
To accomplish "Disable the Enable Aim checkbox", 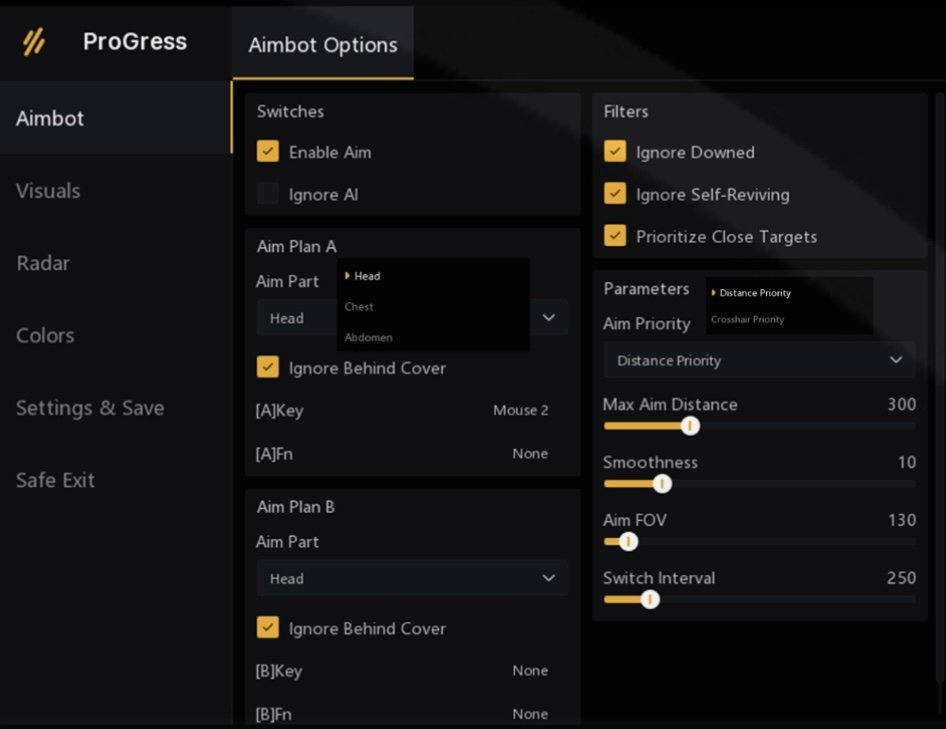I will coord(268,152).
